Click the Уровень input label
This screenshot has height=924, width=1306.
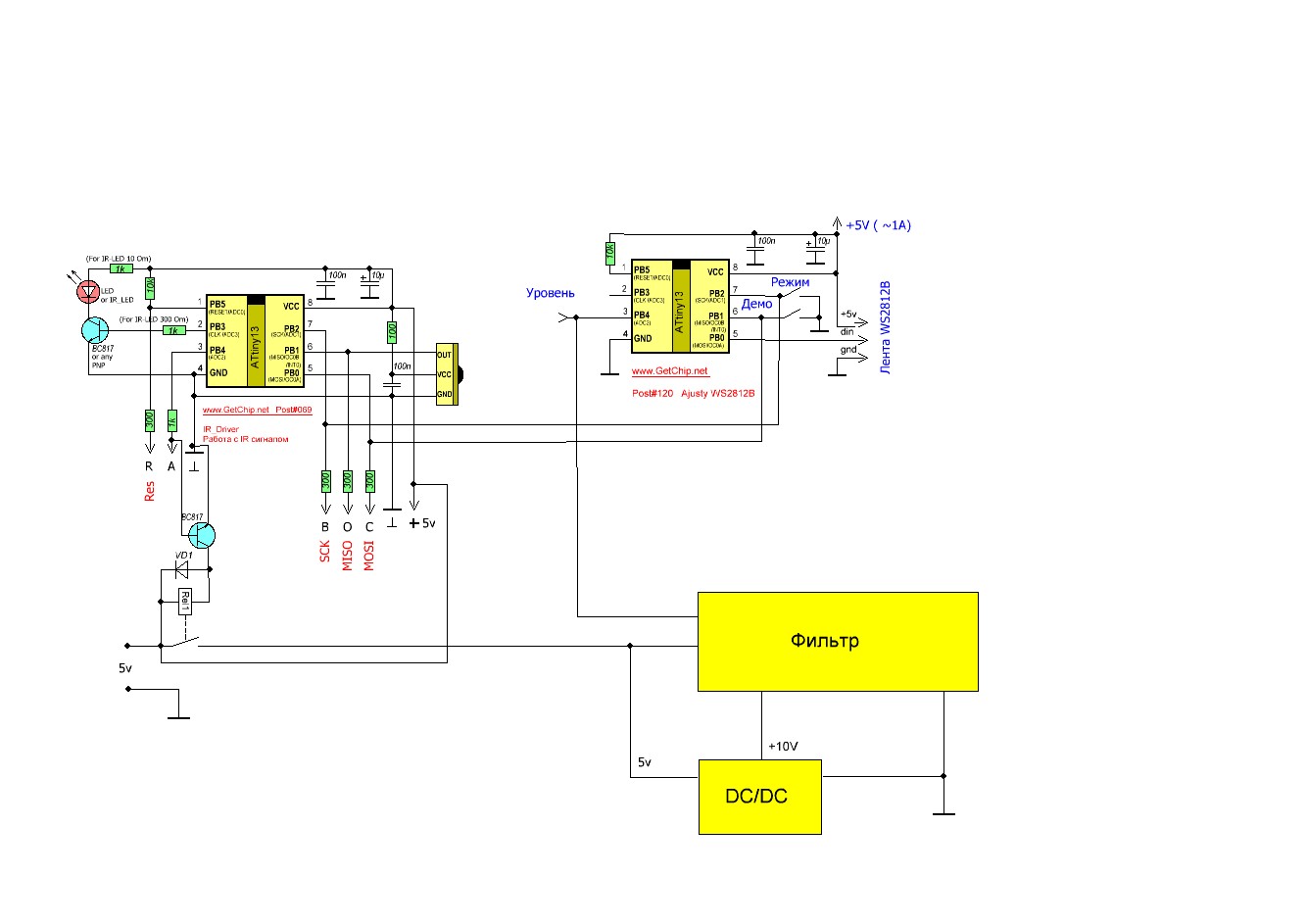pos(550,293)
